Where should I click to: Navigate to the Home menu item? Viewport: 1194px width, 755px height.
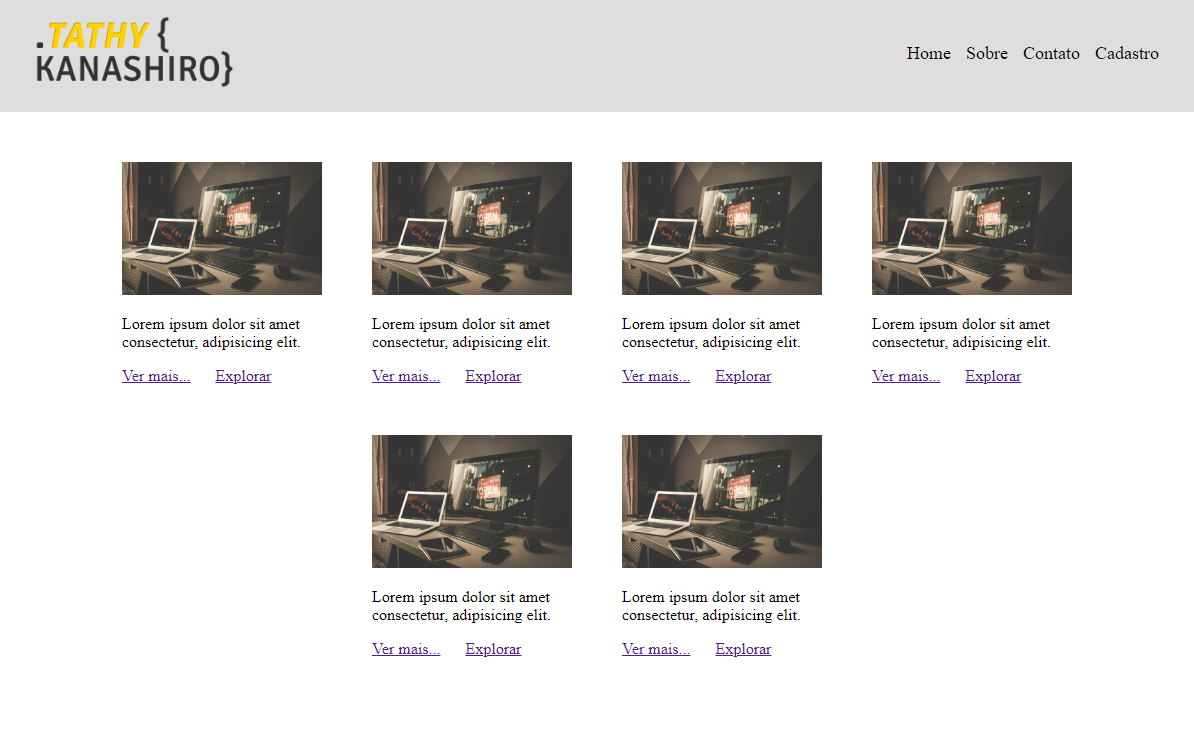[x=928, y=54]
